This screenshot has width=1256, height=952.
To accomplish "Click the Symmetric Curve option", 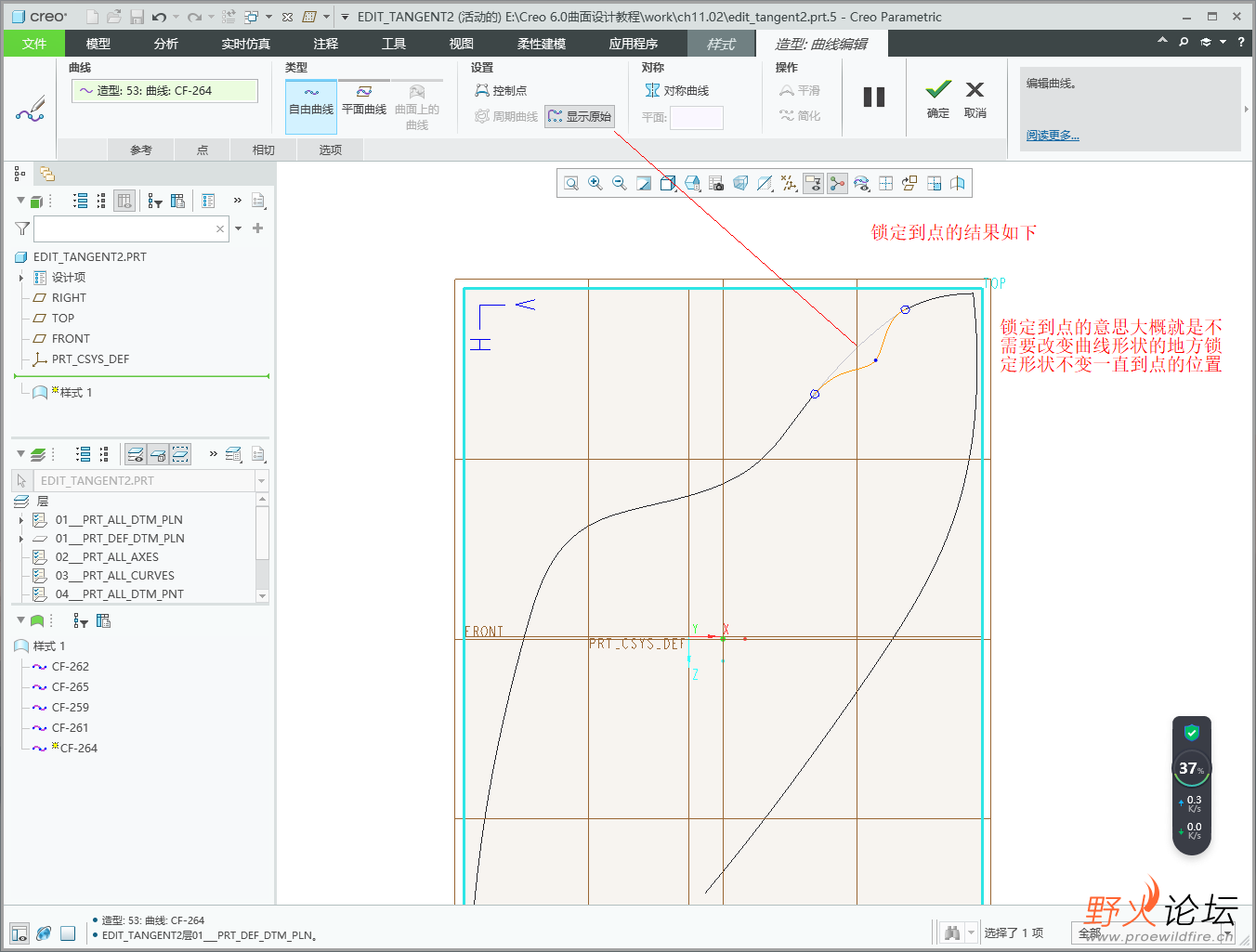I will [x=677, y=90].
